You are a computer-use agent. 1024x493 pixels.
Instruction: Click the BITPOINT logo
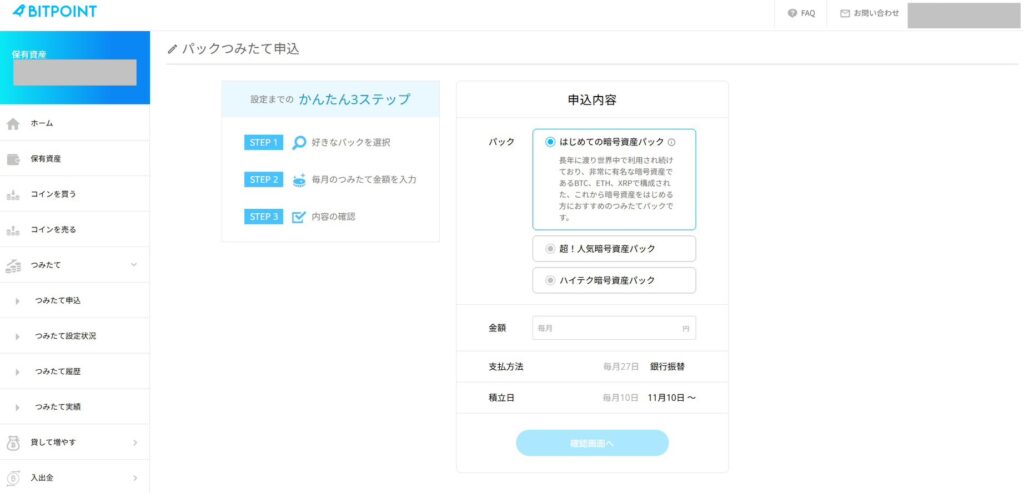tap(55, 11)
